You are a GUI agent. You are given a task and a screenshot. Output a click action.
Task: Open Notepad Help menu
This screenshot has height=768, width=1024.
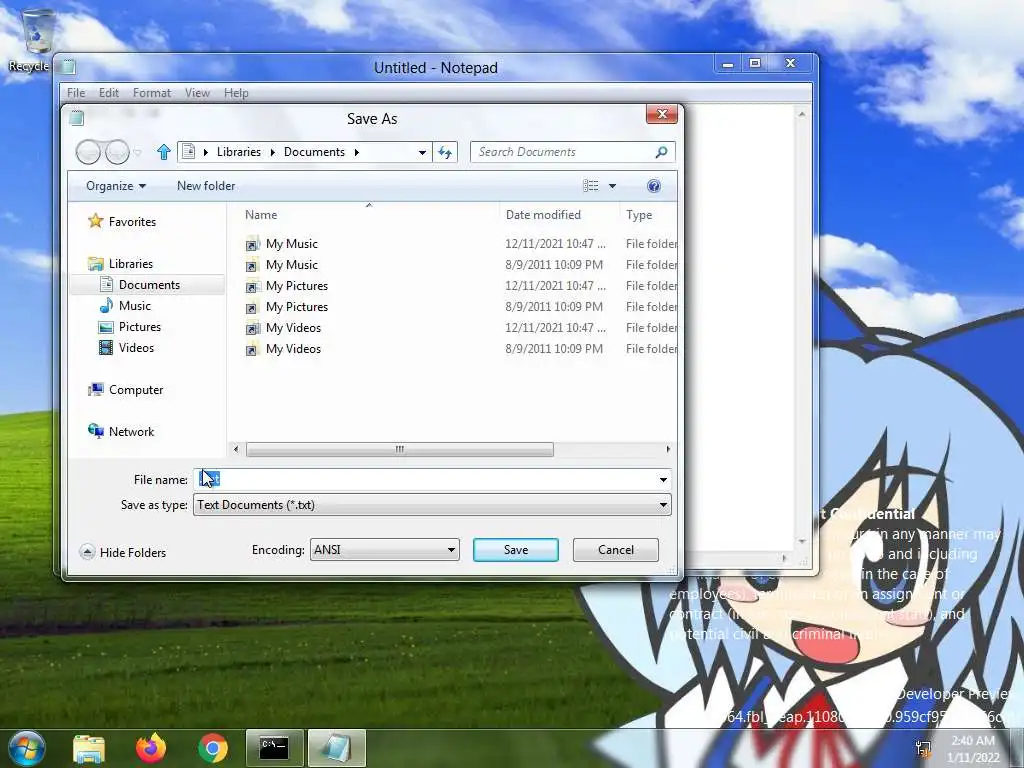tap(236, 93)
